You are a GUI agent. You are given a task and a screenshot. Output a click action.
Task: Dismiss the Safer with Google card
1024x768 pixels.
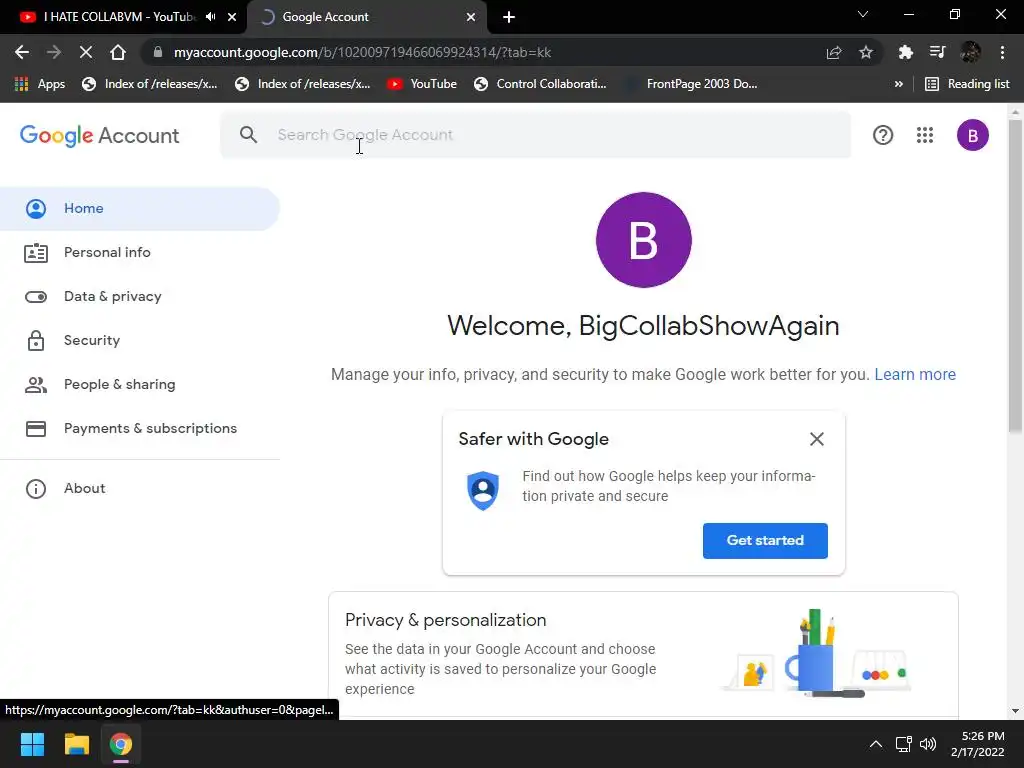pyautogui.click(x=816, y=439)
